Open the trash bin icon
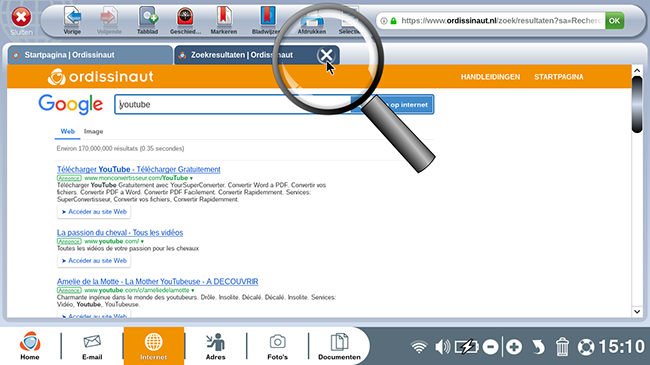 tap(562, 347)
